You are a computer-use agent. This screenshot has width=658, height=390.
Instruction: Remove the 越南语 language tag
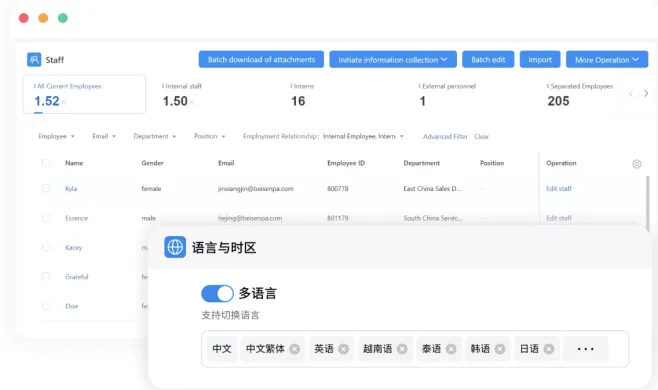pos(402,349)
